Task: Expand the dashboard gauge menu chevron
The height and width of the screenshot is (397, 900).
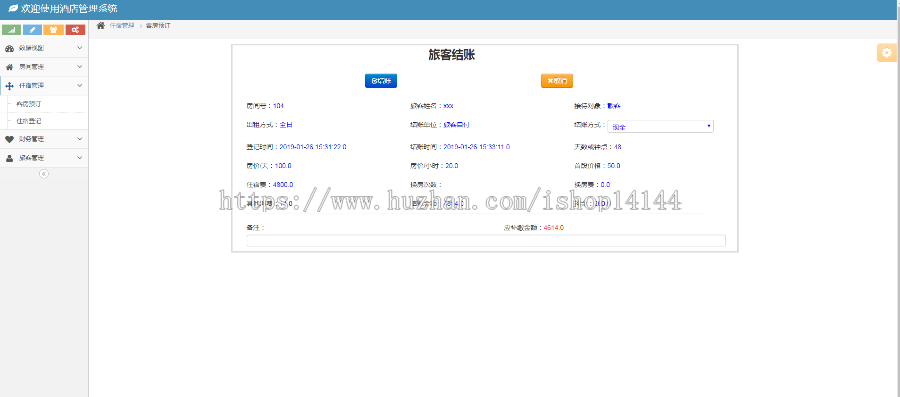Action: click(80, 48)
